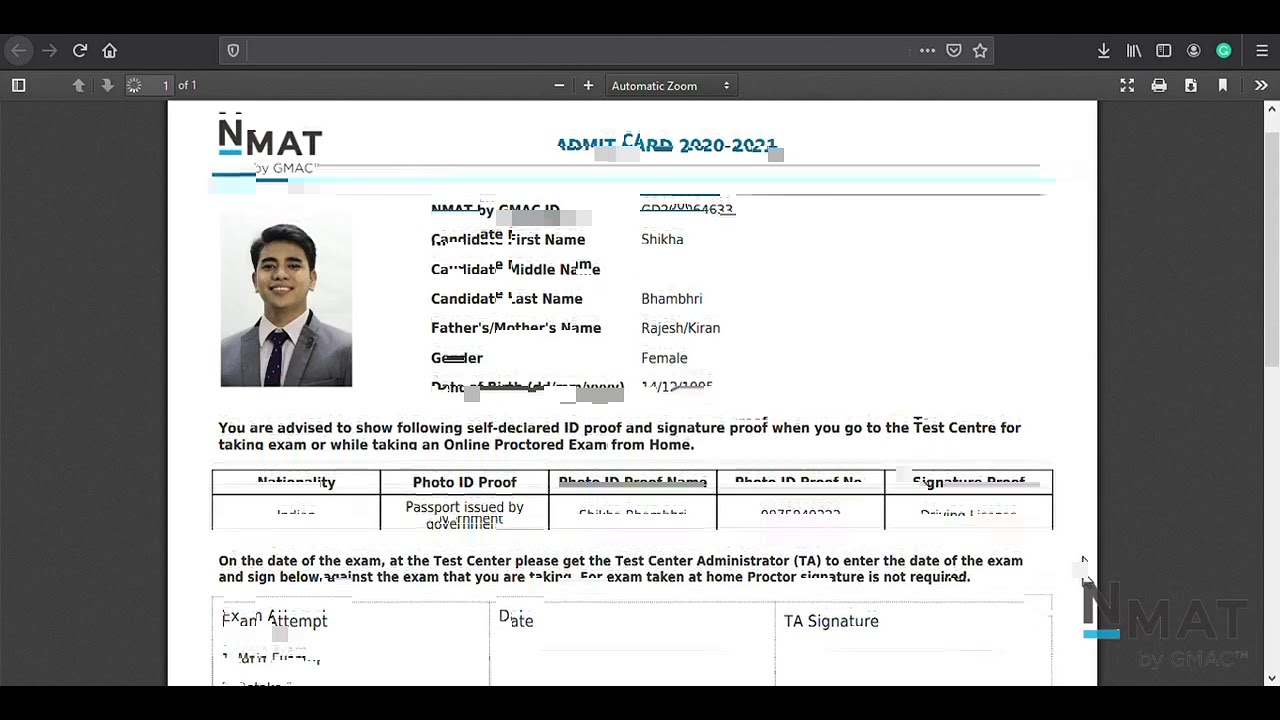Switch PDF to presentation mode
This screenshot has height=720, width=1280.
(1127, 86)
